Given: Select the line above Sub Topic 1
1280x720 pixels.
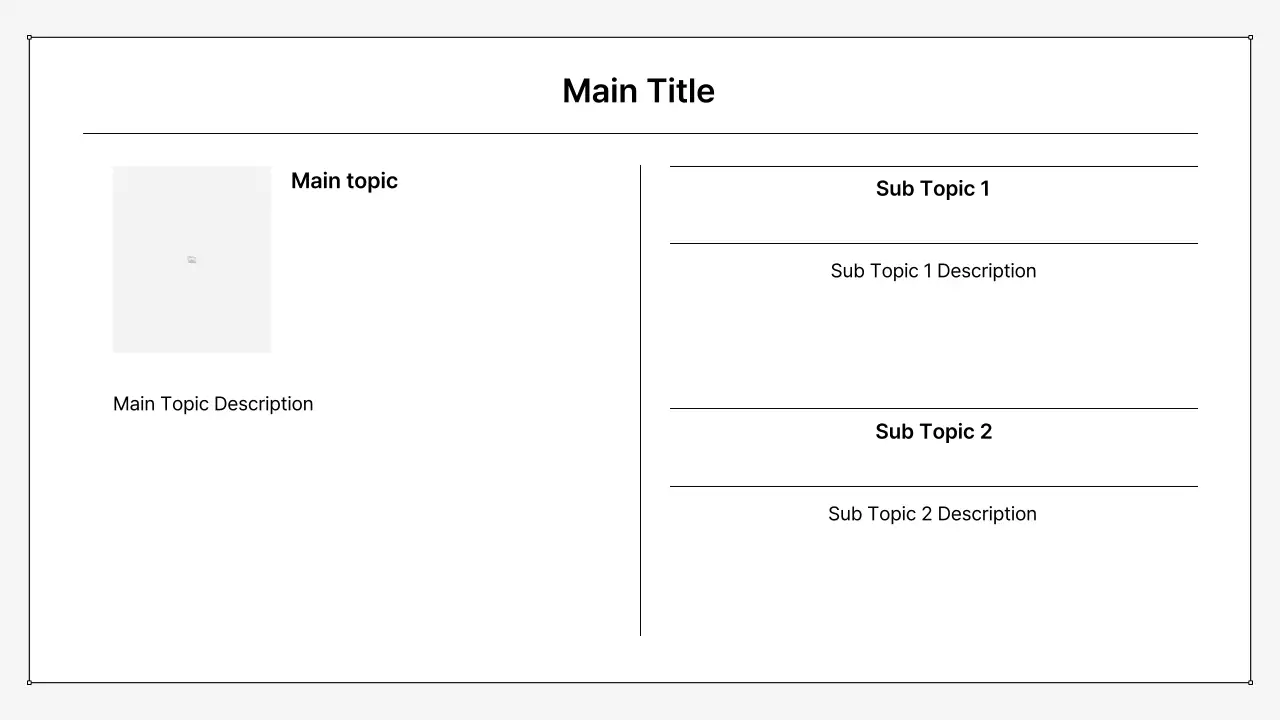Looking at the screenshot, I should (x=933, y=166).
